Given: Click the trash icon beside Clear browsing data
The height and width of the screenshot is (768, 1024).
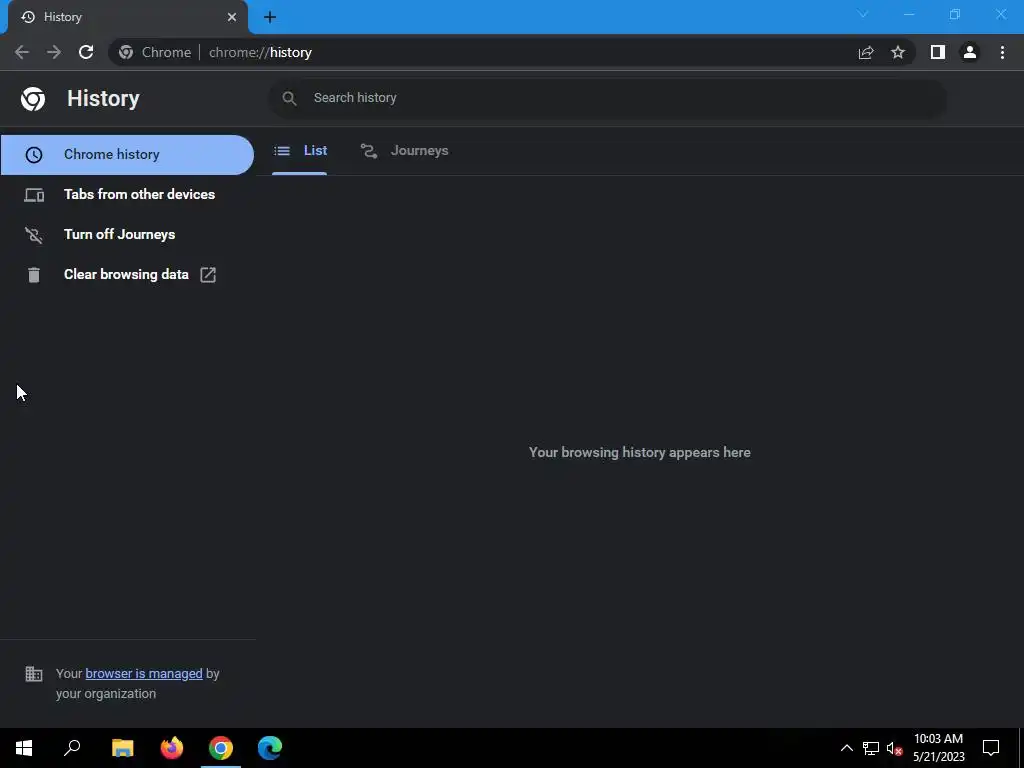Looking at the screenshot, I should [x=34, y=275].
